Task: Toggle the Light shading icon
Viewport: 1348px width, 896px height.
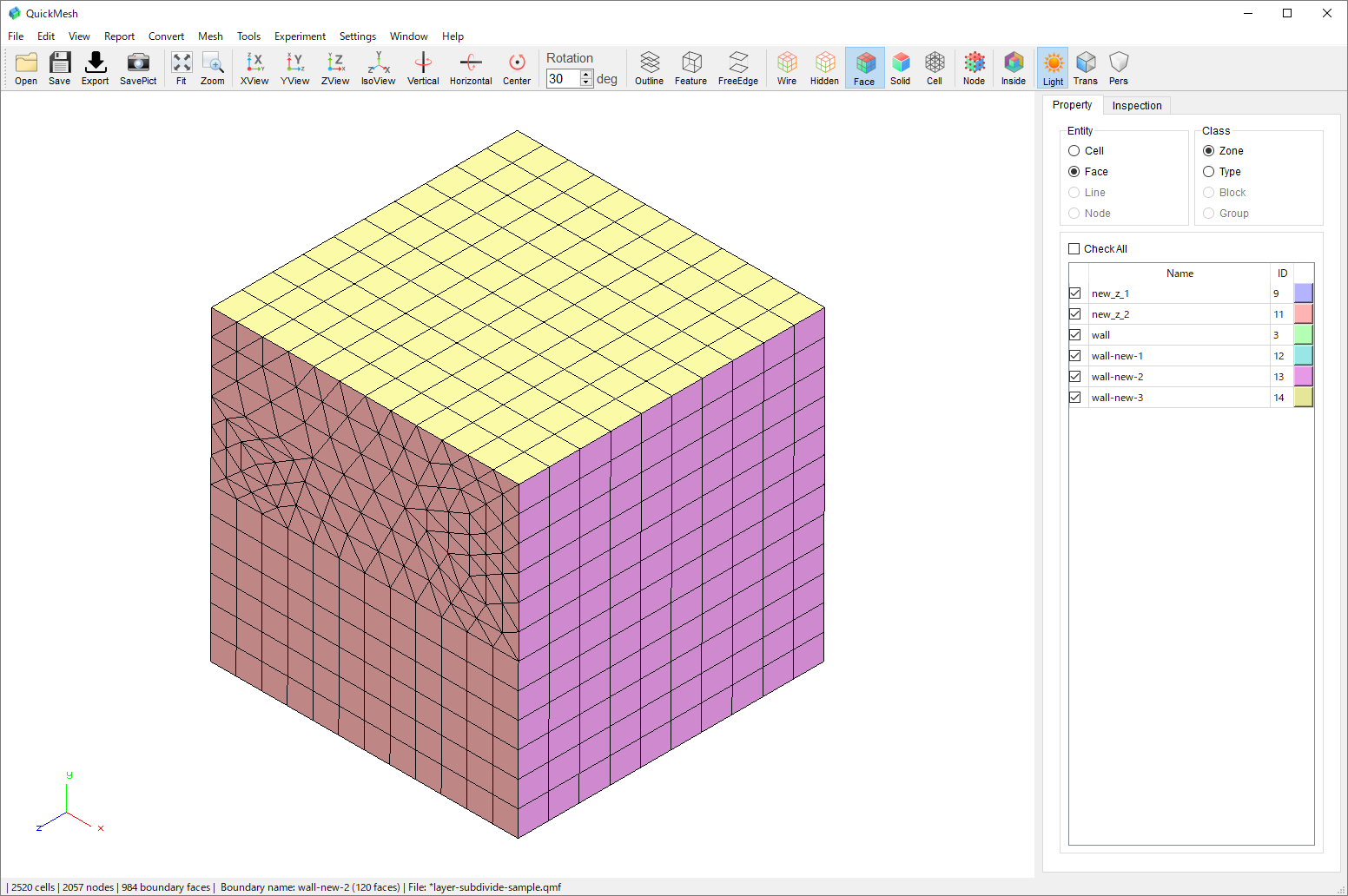Action: 1053,68
